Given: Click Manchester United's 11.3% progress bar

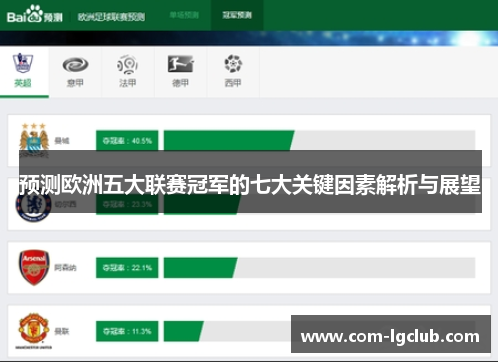Looking at the screenshot, I should pos(183,331).
